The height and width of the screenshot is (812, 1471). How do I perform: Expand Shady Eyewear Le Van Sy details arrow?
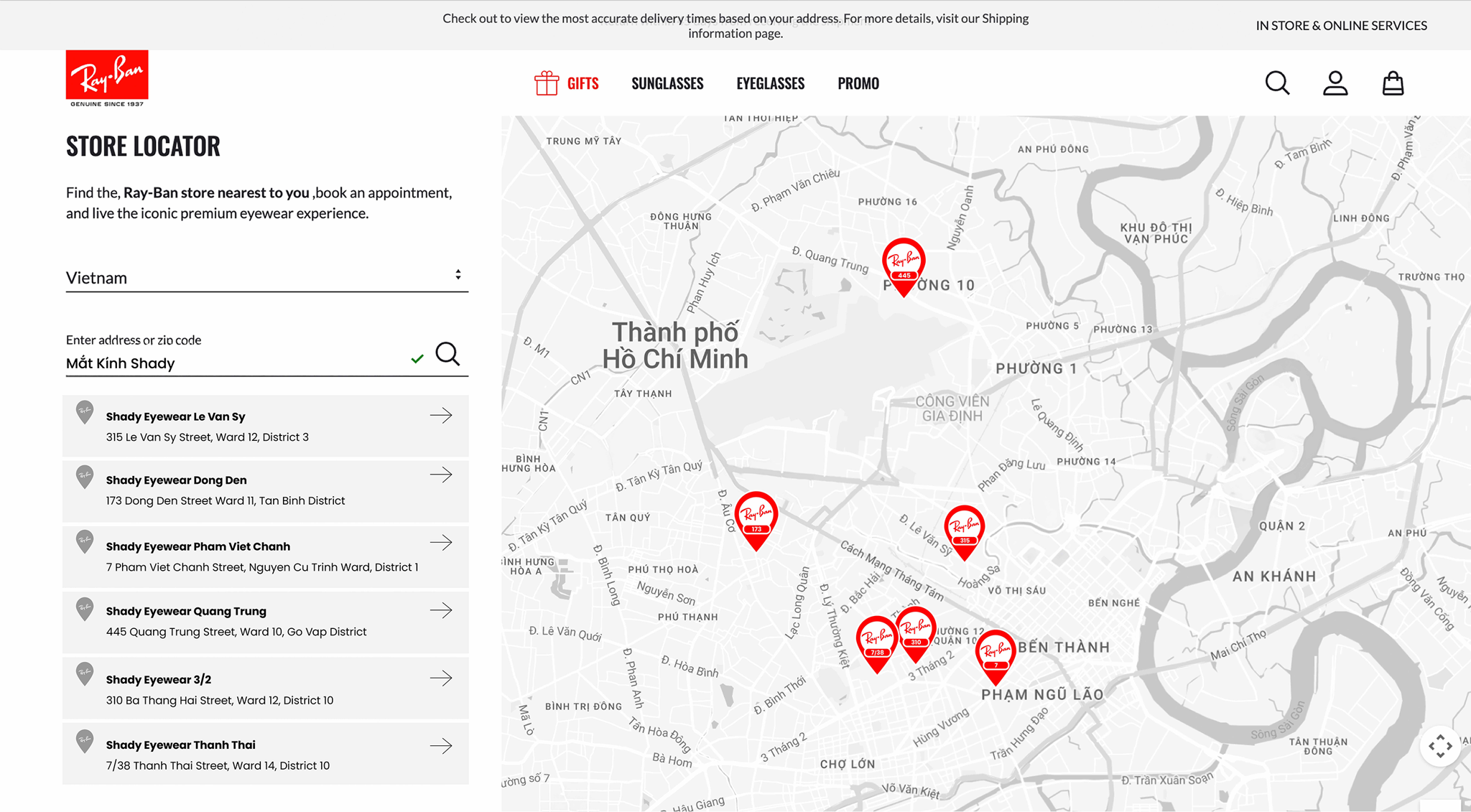pyautogui.click(x=442, y=415)
